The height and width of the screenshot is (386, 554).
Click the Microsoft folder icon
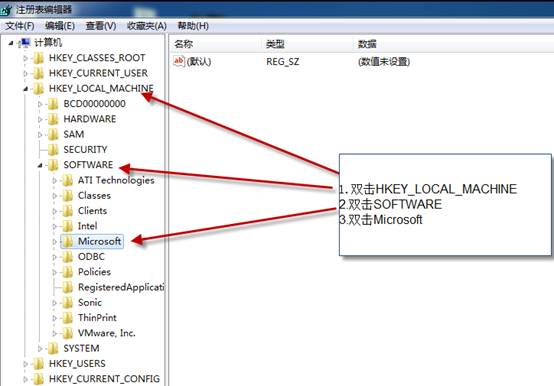point(67,242)
